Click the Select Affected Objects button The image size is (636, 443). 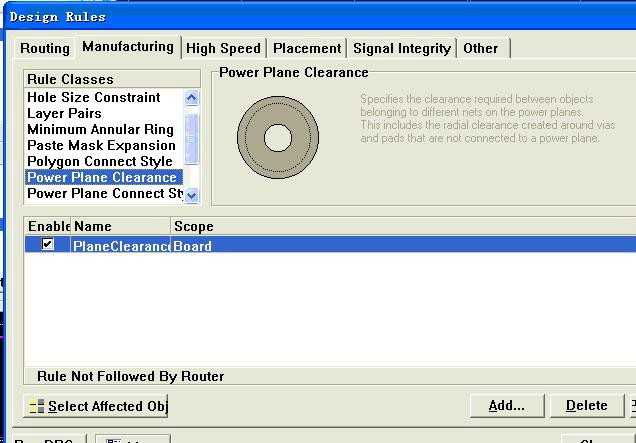96,406
